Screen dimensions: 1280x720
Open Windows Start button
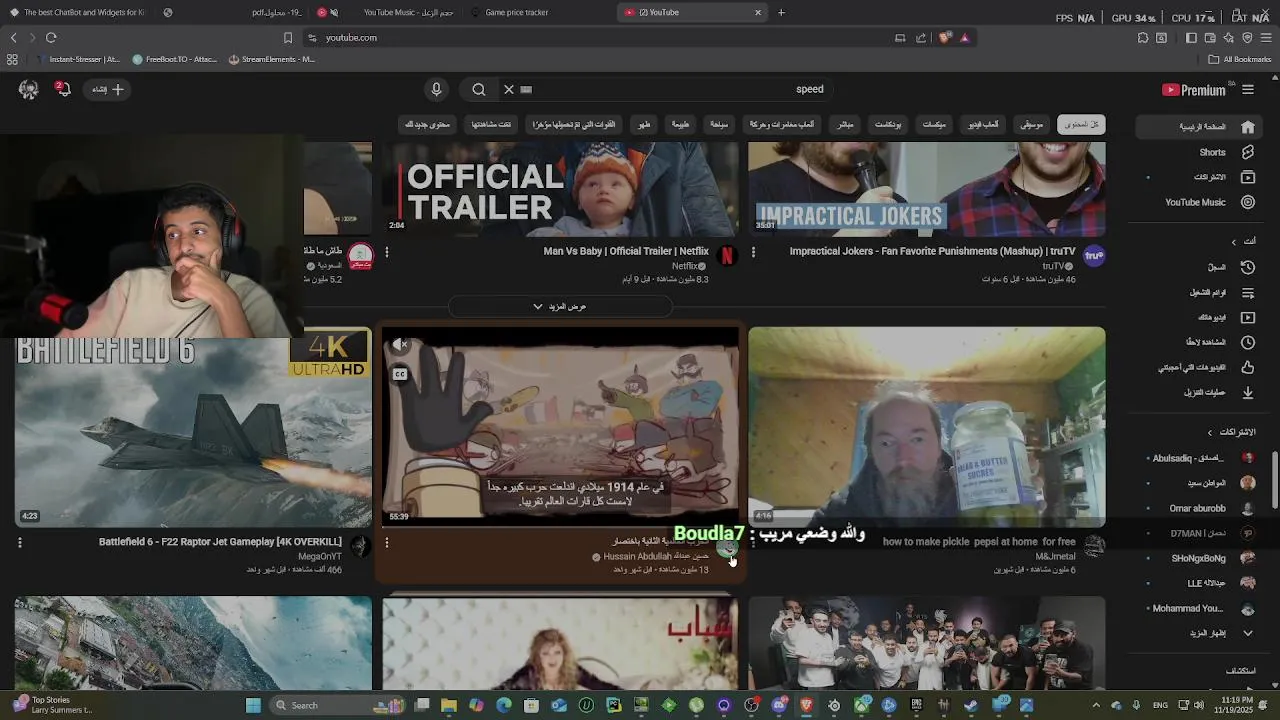(x=253, y=705)
